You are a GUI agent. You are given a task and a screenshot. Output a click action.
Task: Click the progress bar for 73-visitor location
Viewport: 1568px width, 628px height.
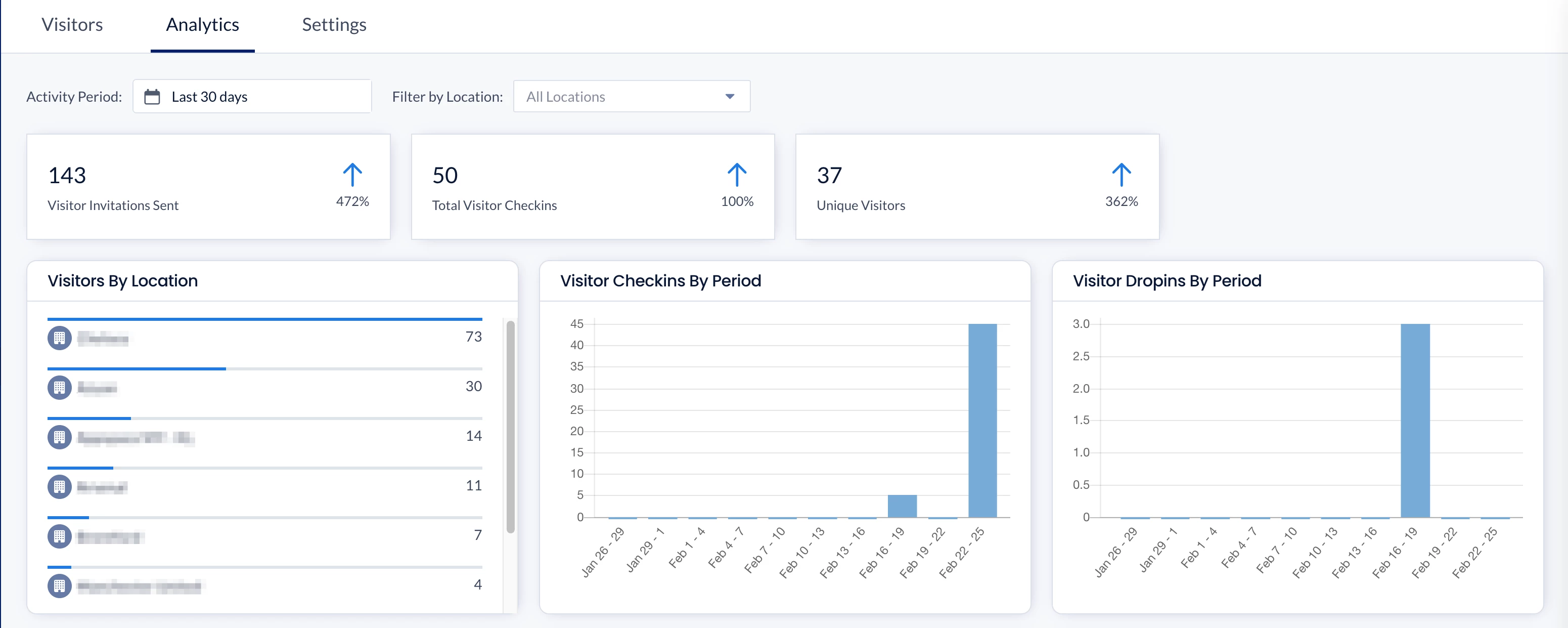264,319
